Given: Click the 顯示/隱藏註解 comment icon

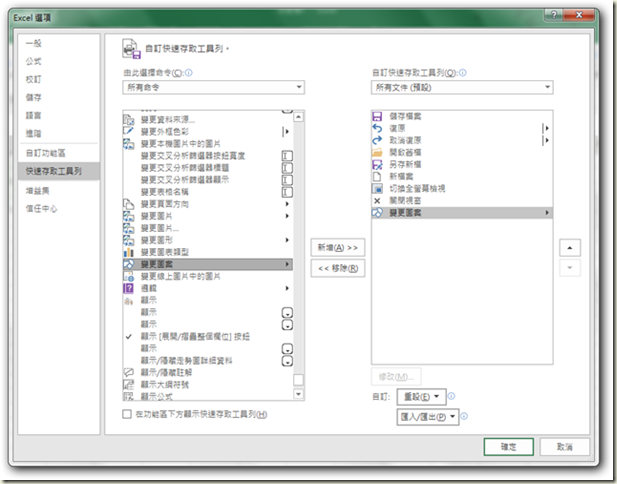Looking at the screenshot, I should point(129,372).
